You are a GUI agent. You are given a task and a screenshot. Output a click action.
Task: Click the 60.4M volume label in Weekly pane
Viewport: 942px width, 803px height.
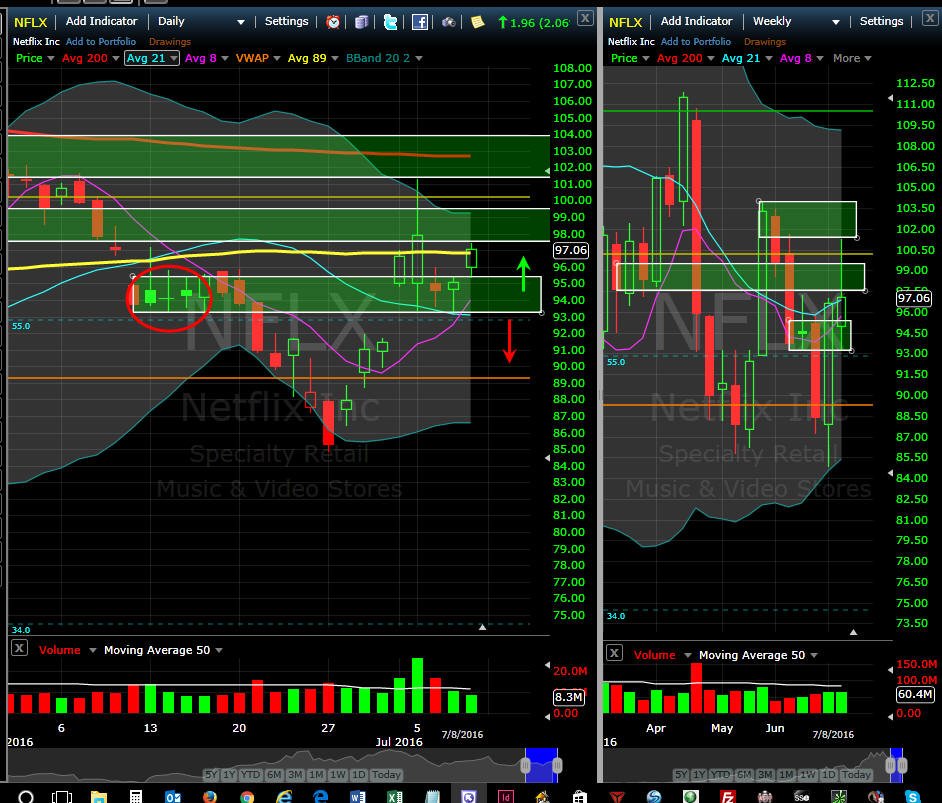point(914,694)
